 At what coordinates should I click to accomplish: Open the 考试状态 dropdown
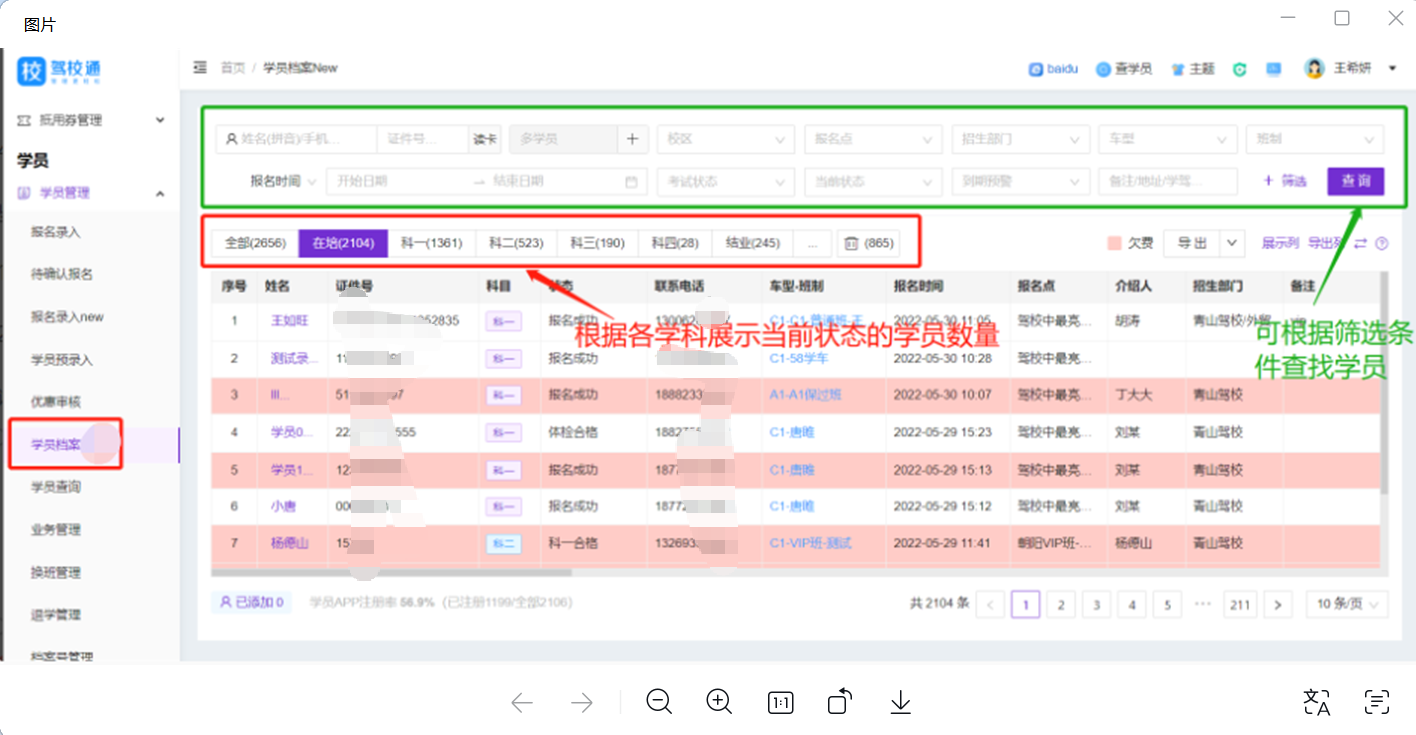725,182
